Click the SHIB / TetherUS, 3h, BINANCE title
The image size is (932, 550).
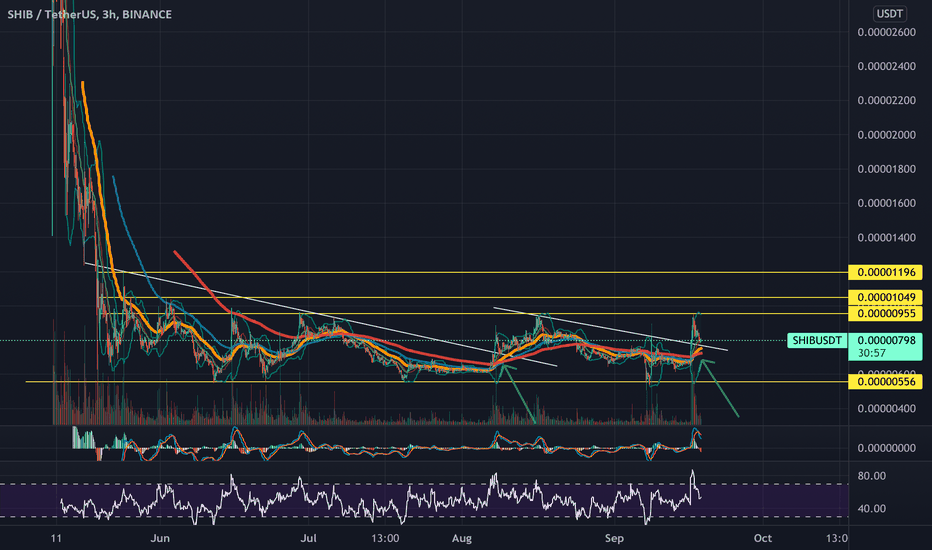point(89,14)
